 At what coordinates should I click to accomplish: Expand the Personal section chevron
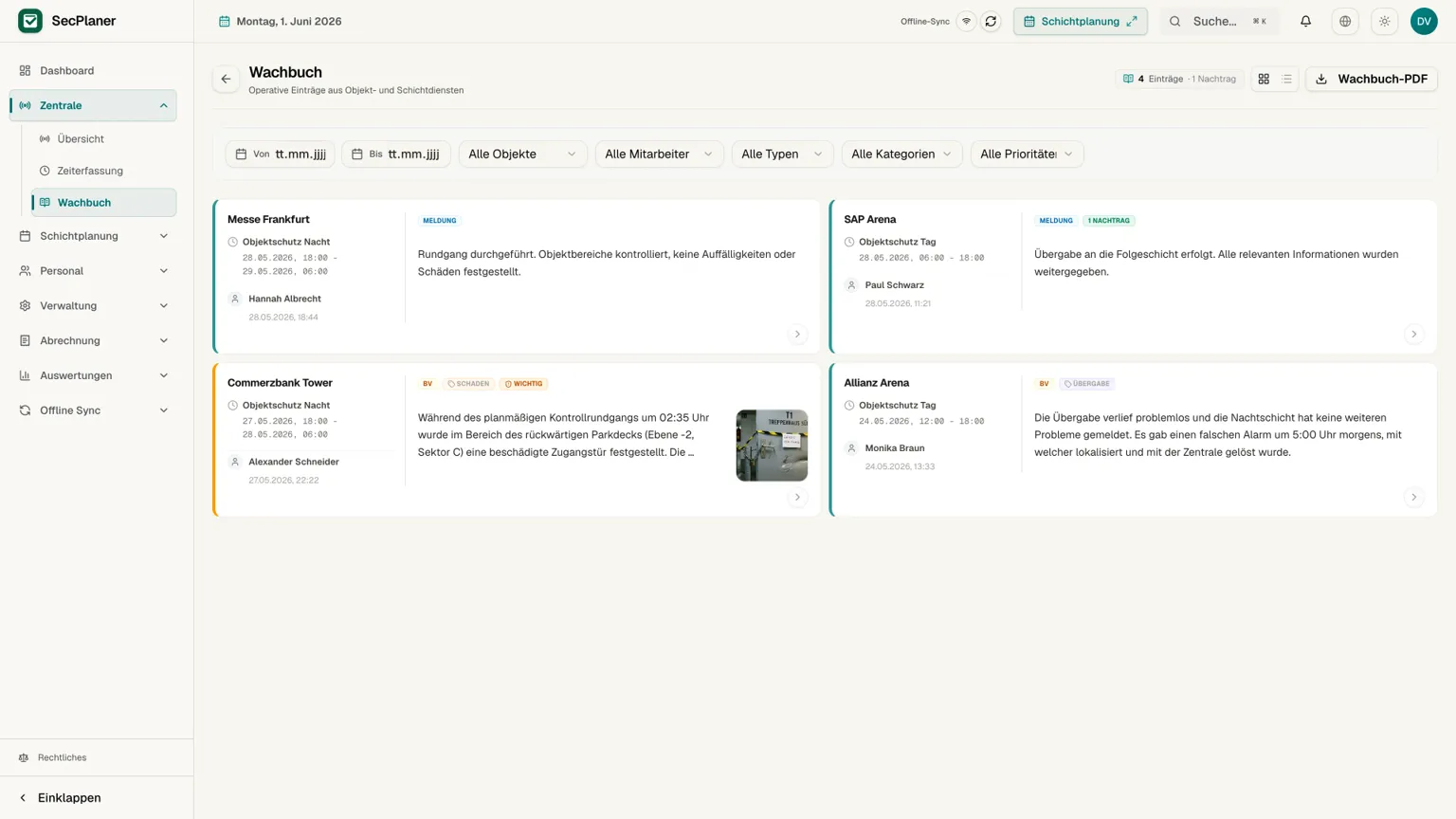163,271
